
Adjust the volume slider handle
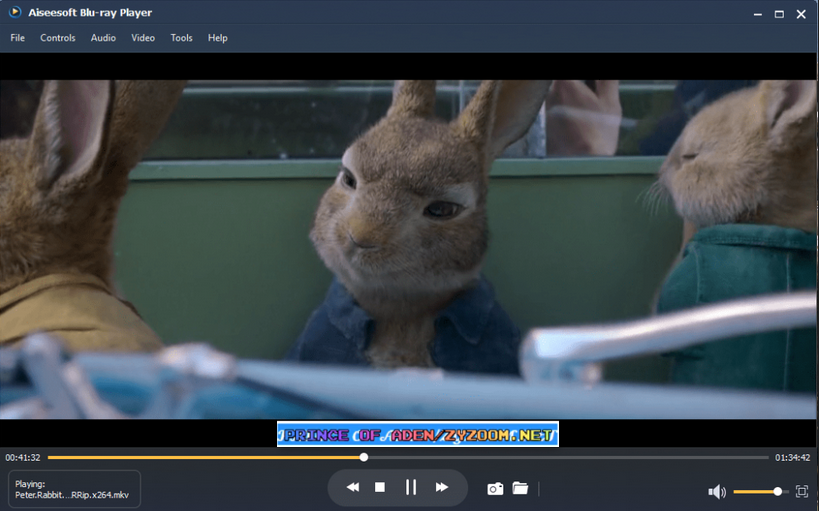coord(778,492)
